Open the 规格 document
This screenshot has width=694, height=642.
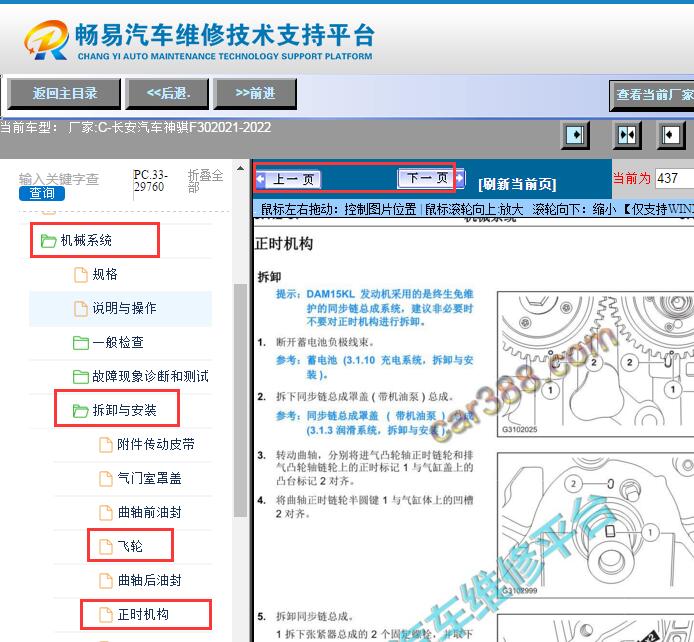point(105,274)
